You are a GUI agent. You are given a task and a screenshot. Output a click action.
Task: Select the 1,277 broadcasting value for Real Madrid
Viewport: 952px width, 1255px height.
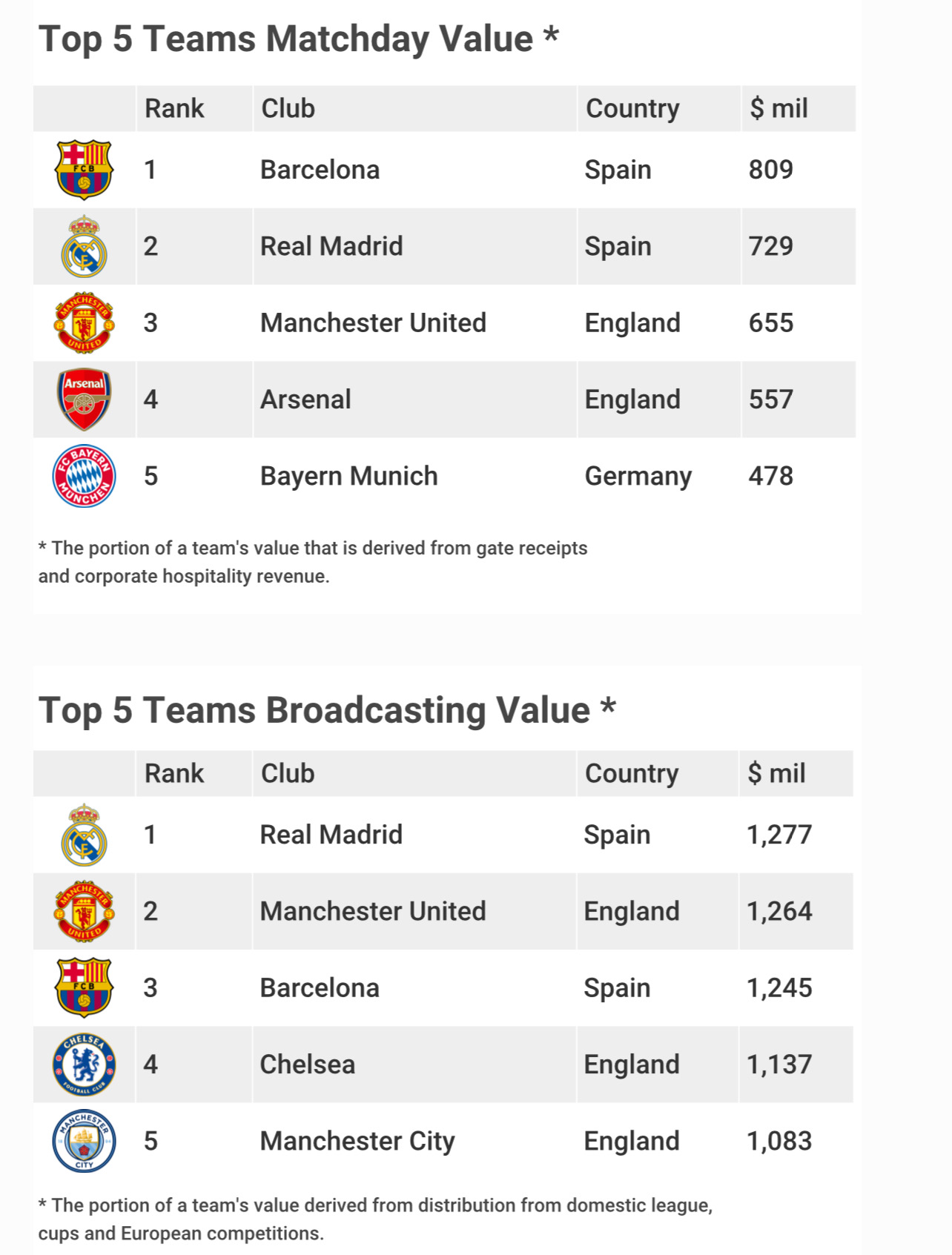(x=779, y=835)
